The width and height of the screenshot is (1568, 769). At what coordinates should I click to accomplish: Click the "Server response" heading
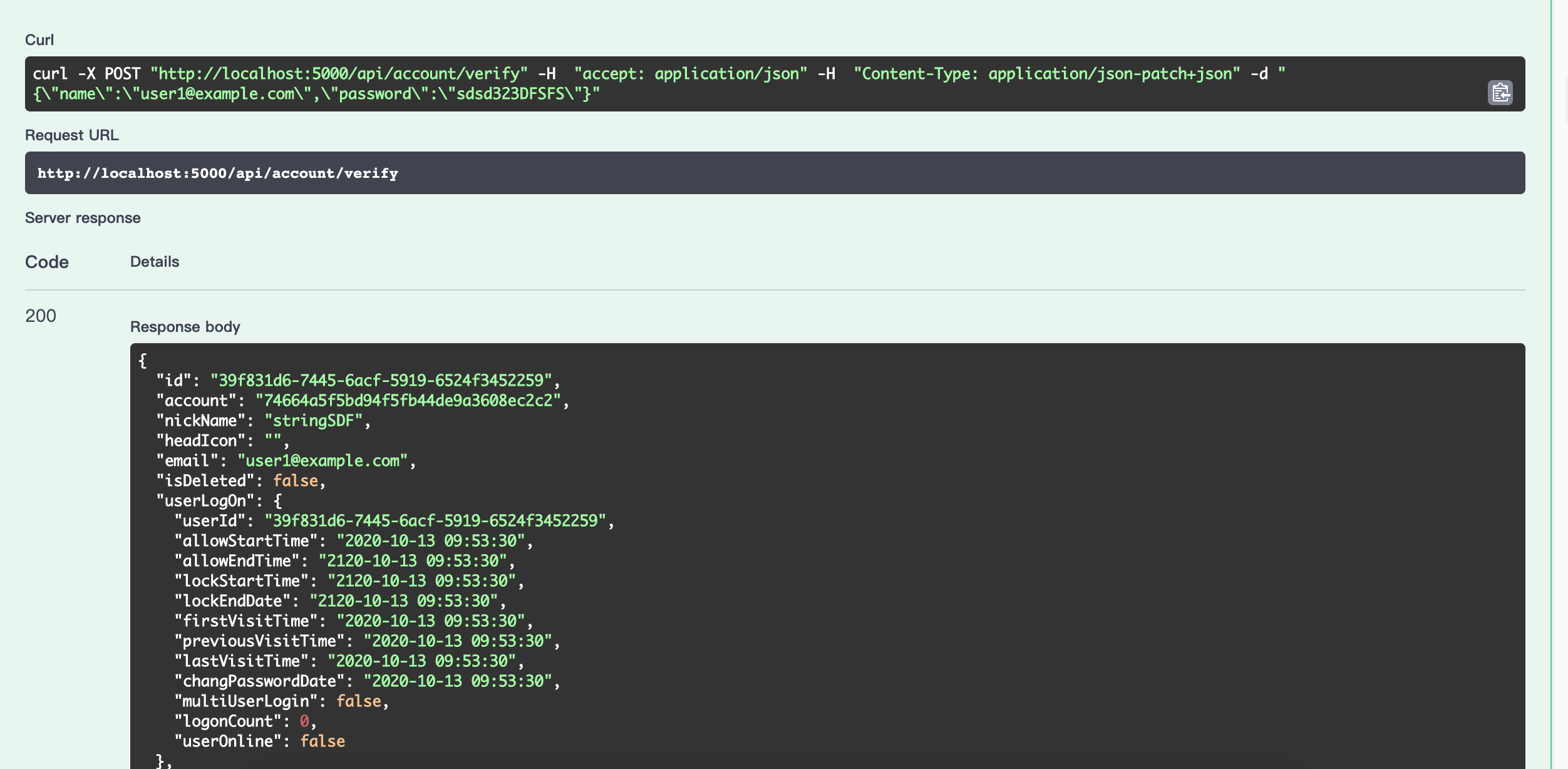tap(83, 218)
